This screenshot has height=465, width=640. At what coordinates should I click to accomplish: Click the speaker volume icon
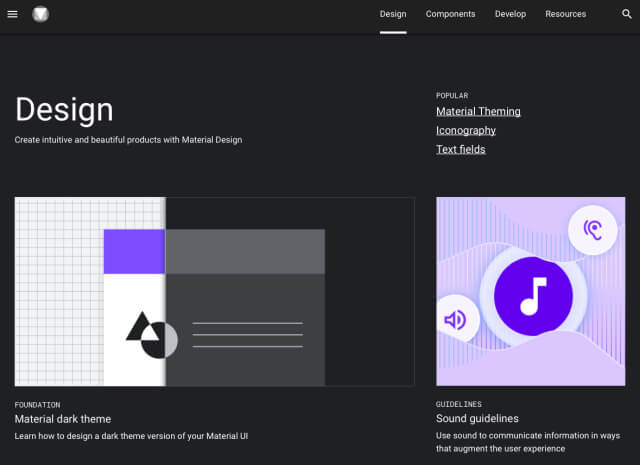click(x=454, y=320)
